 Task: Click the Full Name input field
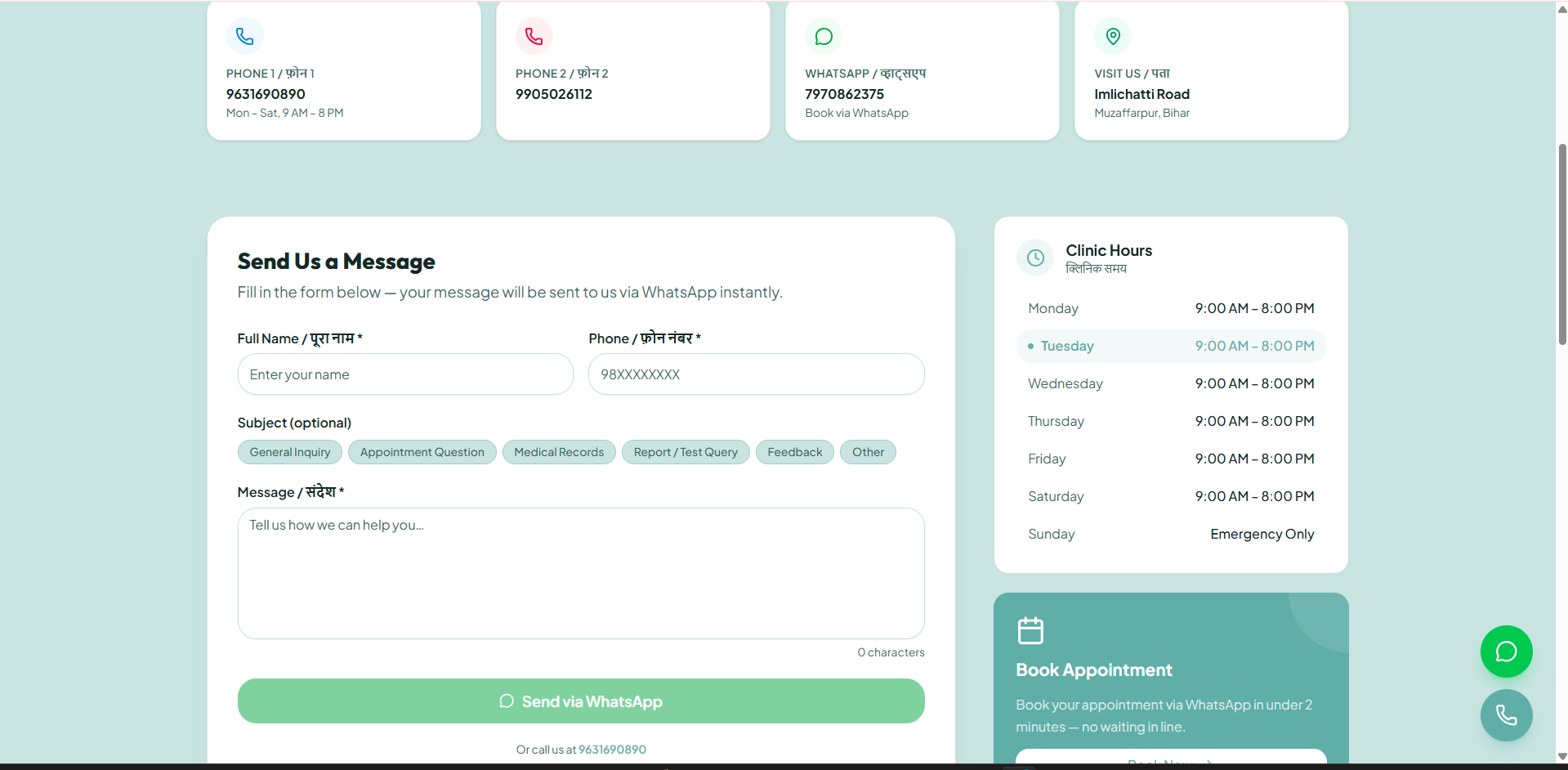click(405, 374)
